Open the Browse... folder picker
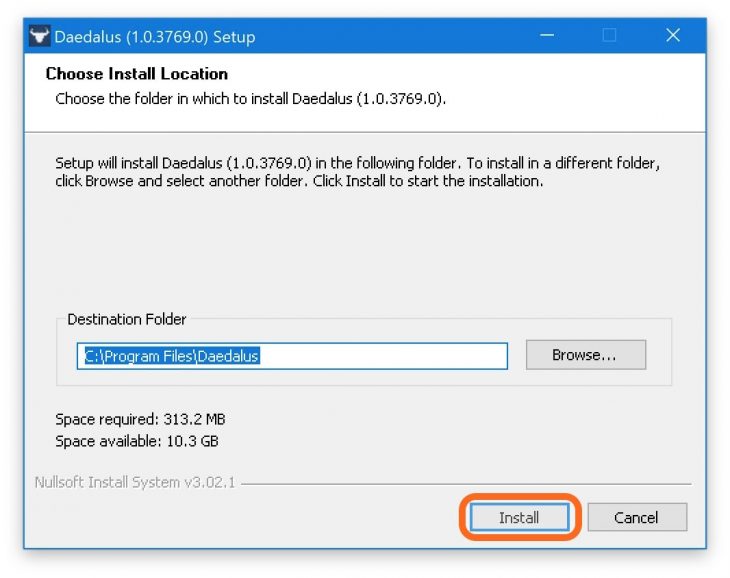The height and width of the screenshot is (578, 730). tap(586, 355)
